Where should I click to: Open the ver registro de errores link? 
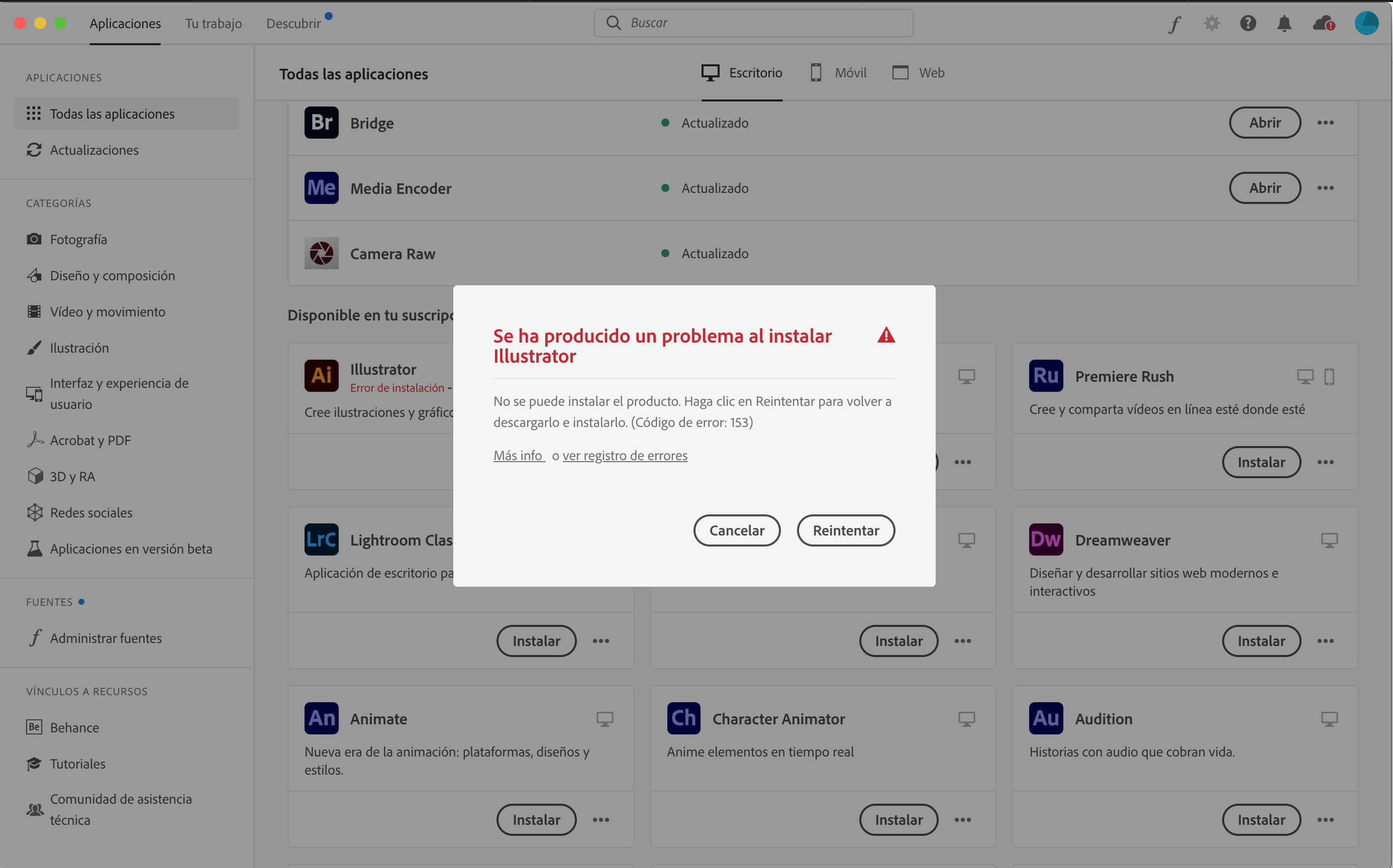coord(625,455)
